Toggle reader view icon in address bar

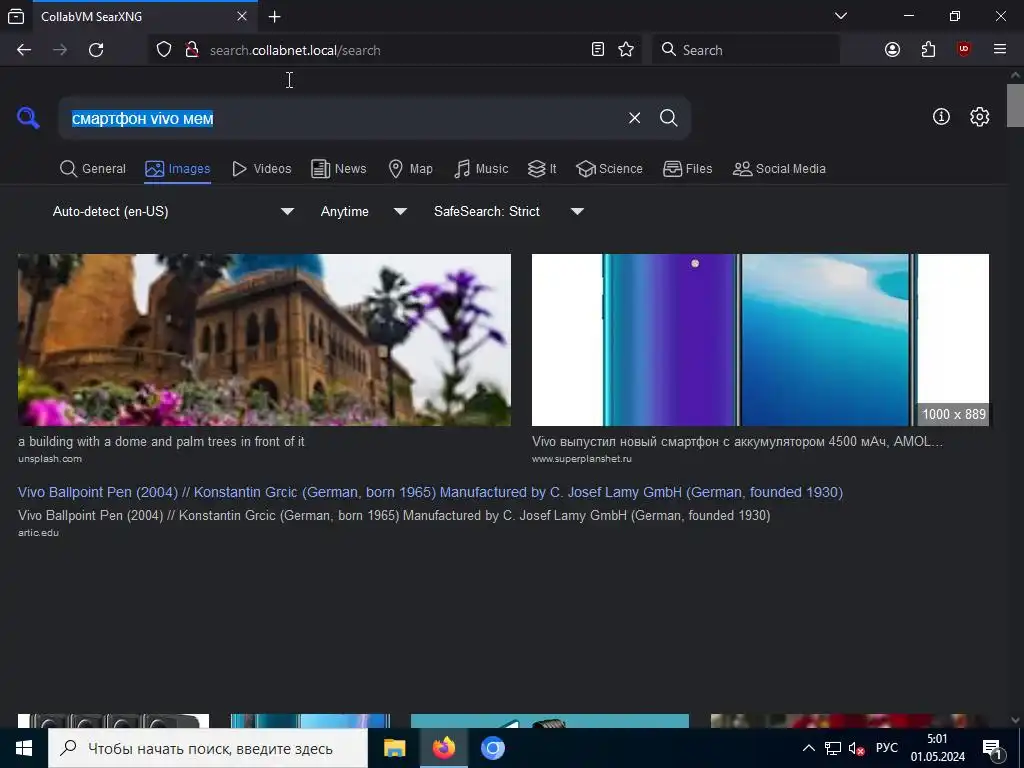(598, 50)
